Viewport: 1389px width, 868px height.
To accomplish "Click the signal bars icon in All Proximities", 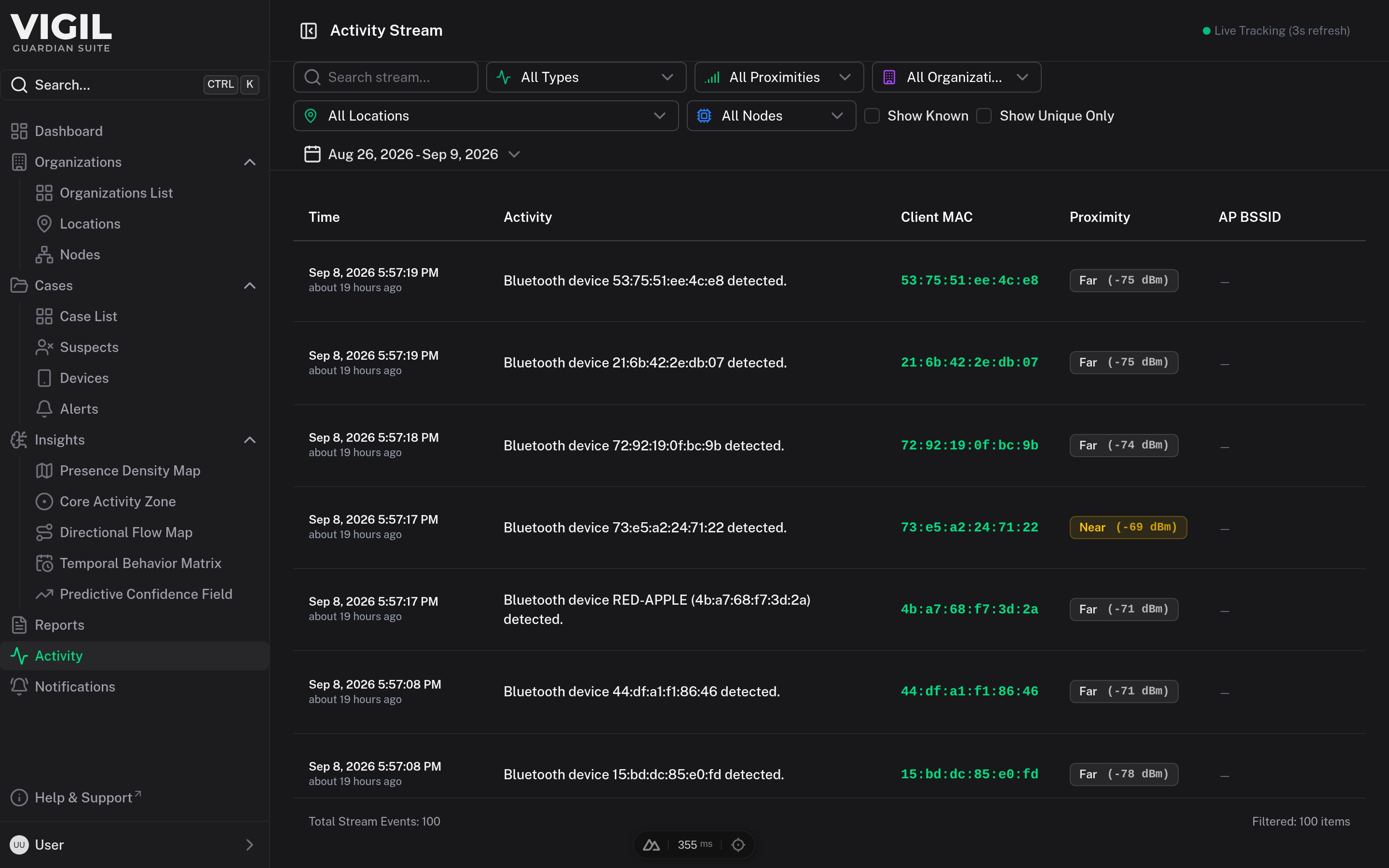I will (712, 77).
